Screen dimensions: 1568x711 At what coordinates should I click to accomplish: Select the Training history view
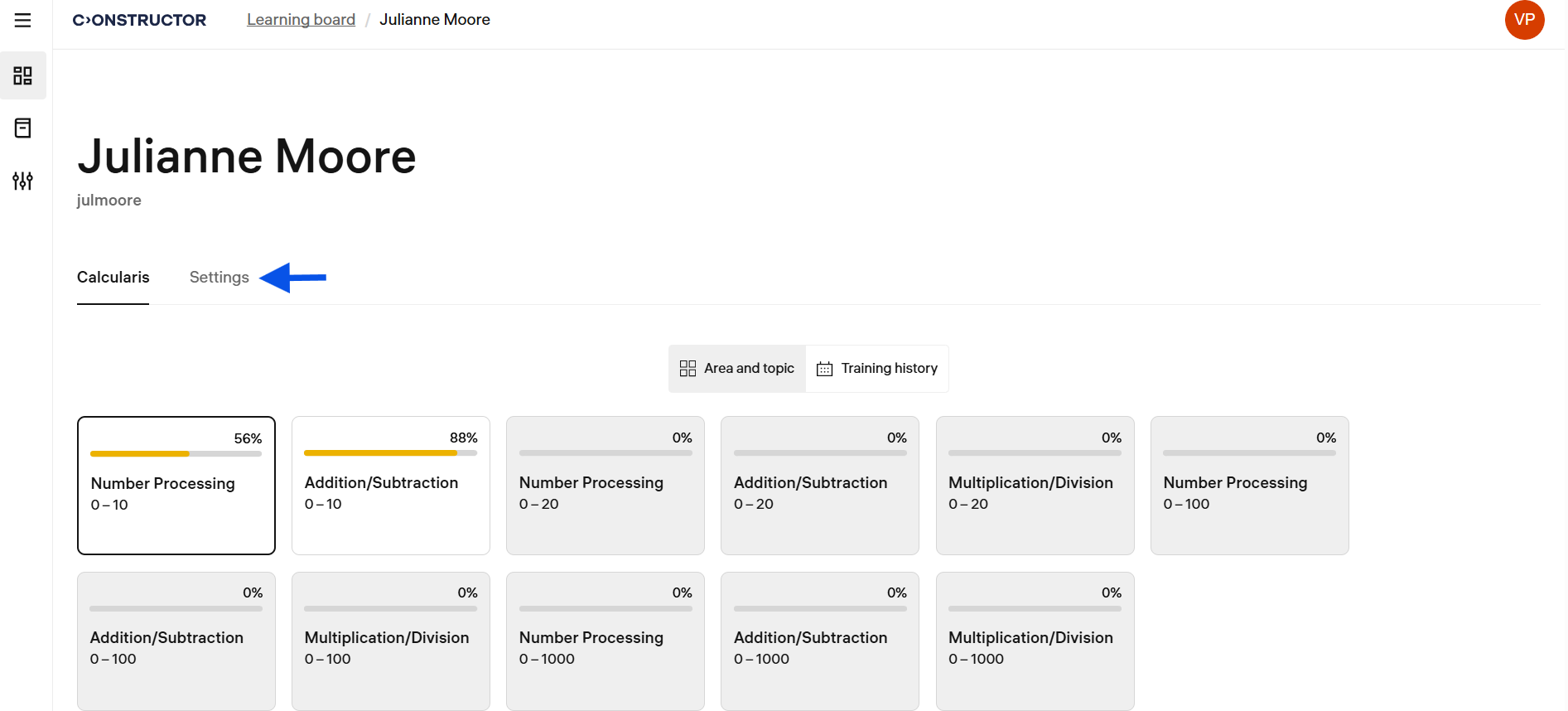(877, 369)
